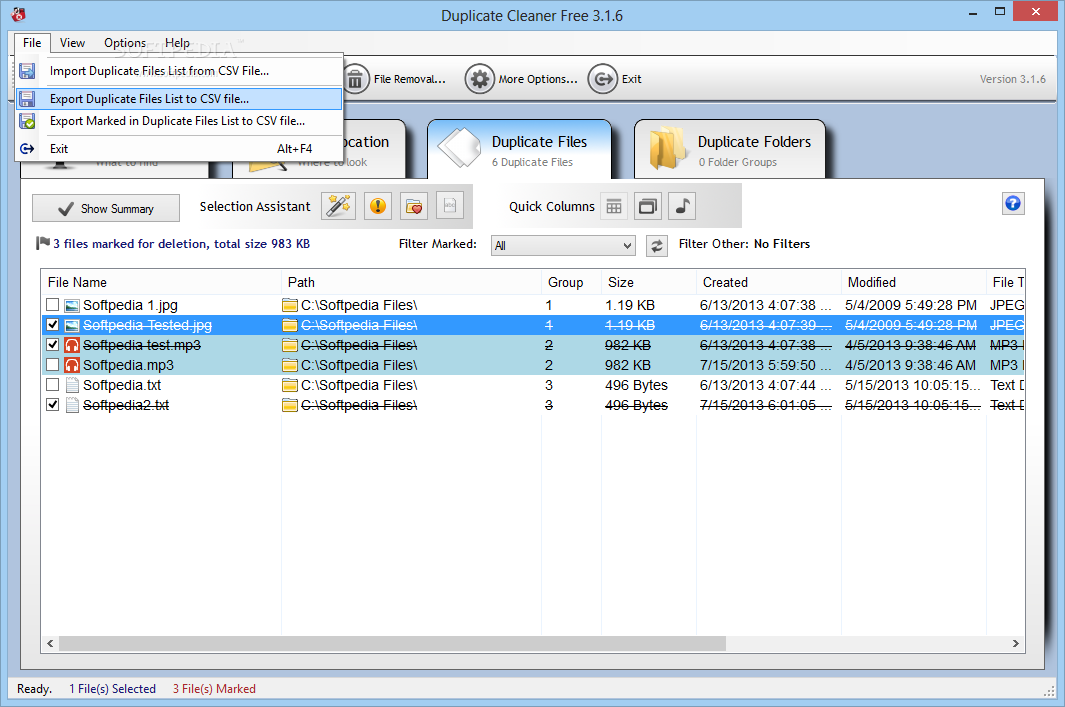Check the Softpedia.txt checkbox
The image size is (1065, 707).
52,384
